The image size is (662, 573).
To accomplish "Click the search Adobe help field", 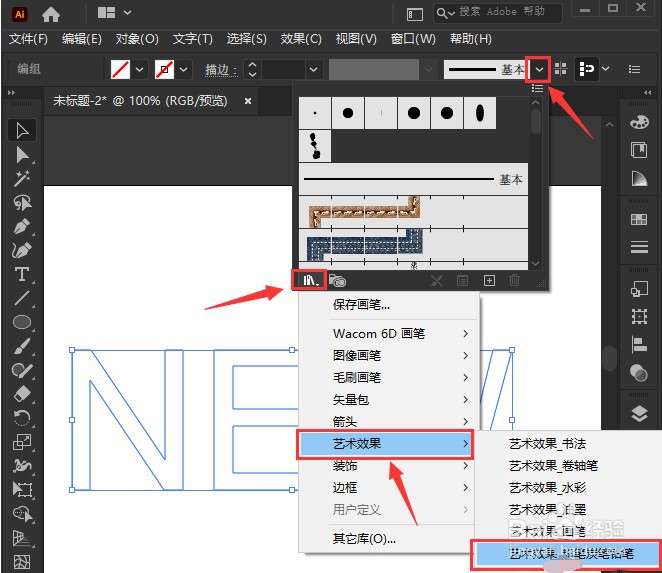I will point(498,13).
